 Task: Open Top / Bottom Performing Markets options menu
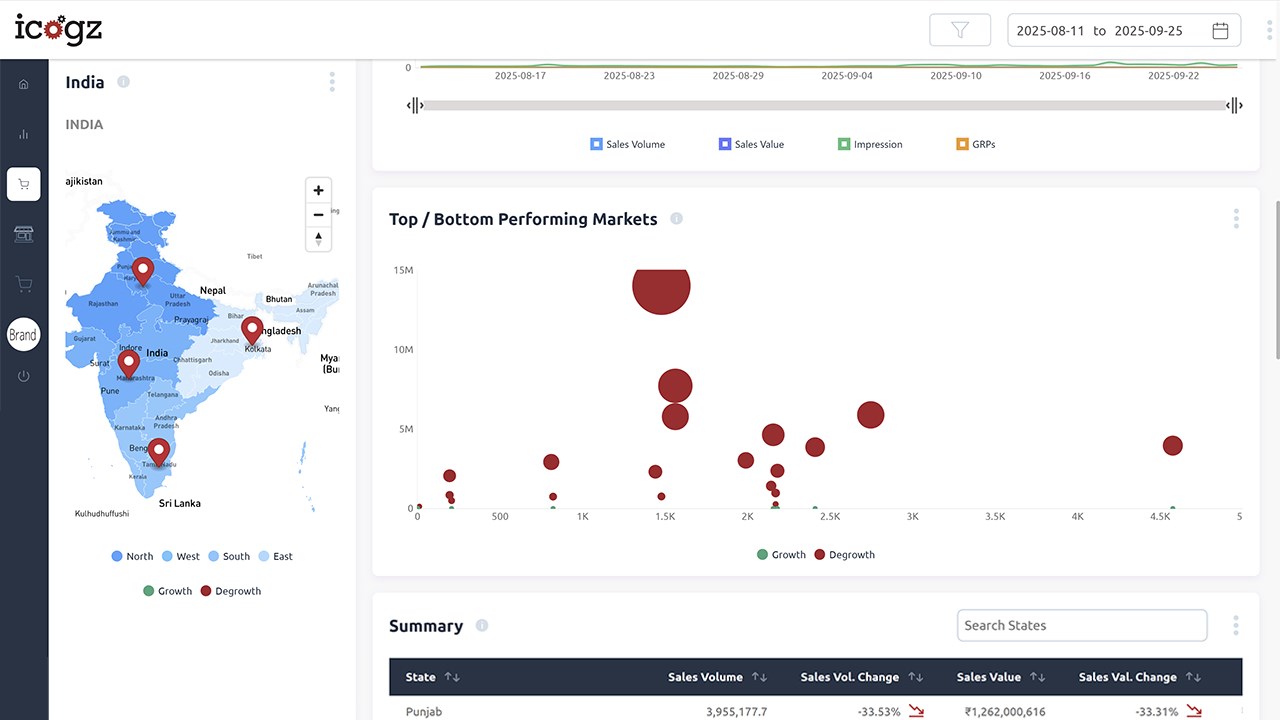[x=1236, y=218]
